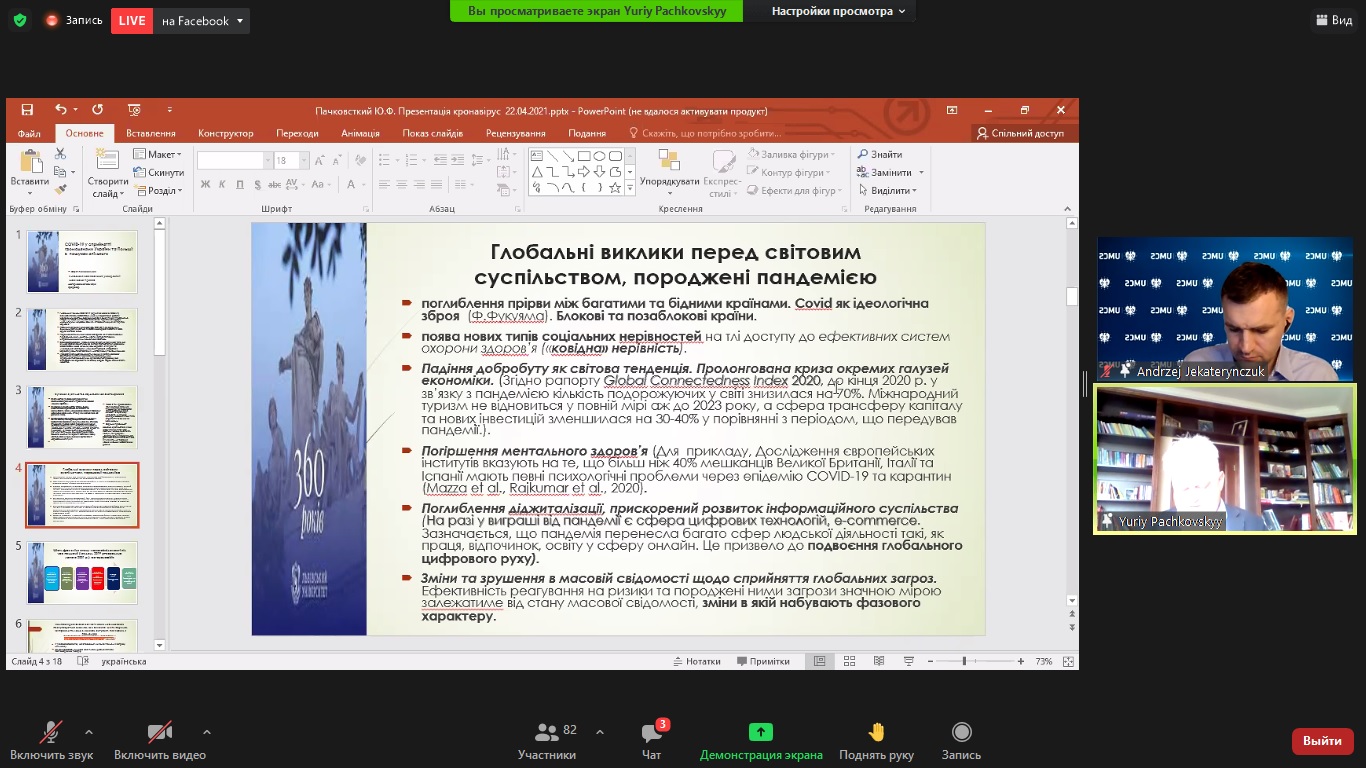Open Замінити replace dropdown arrow

point(922,172)
